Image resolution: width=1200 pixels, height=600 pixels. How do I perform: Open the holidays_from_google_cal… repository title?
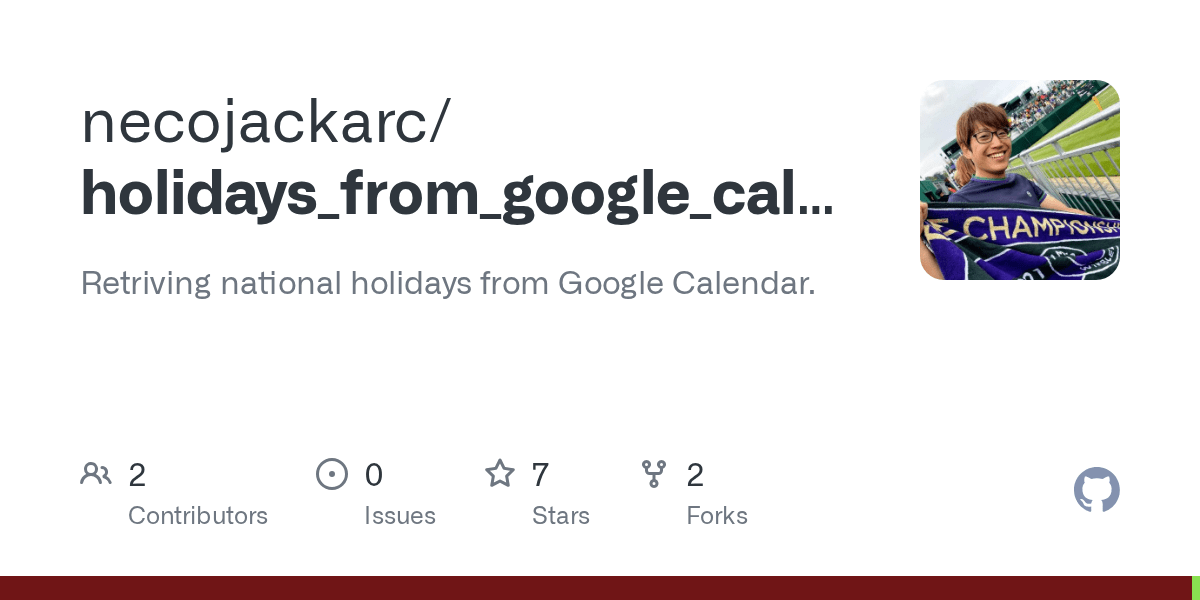coord(456,194)
